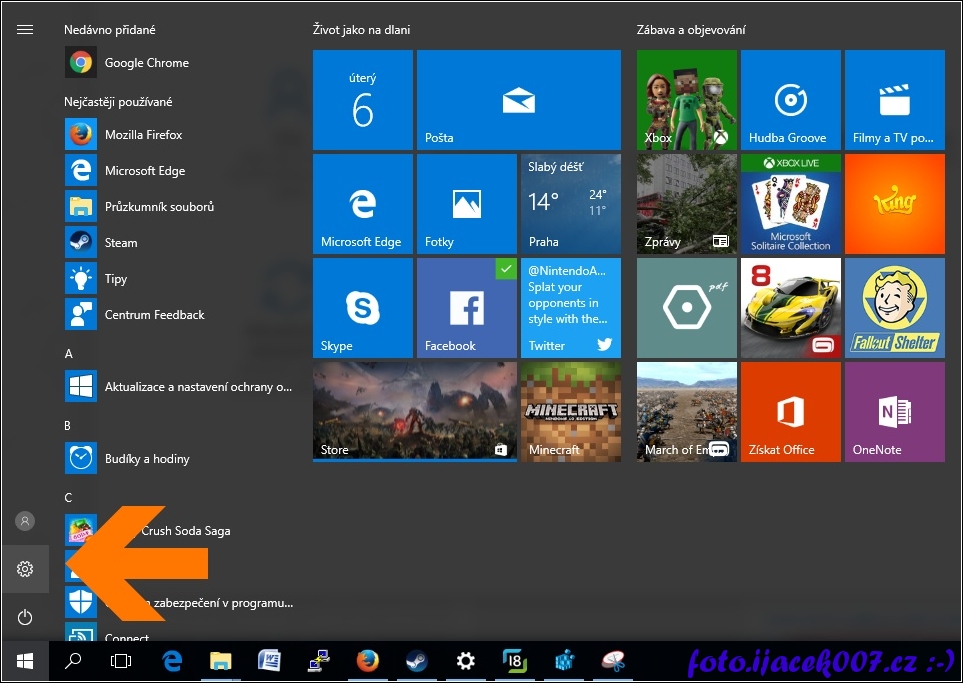Expand the hamburger menu at top left
Viewport: 963px width, 683px height.
coord(25,30)
